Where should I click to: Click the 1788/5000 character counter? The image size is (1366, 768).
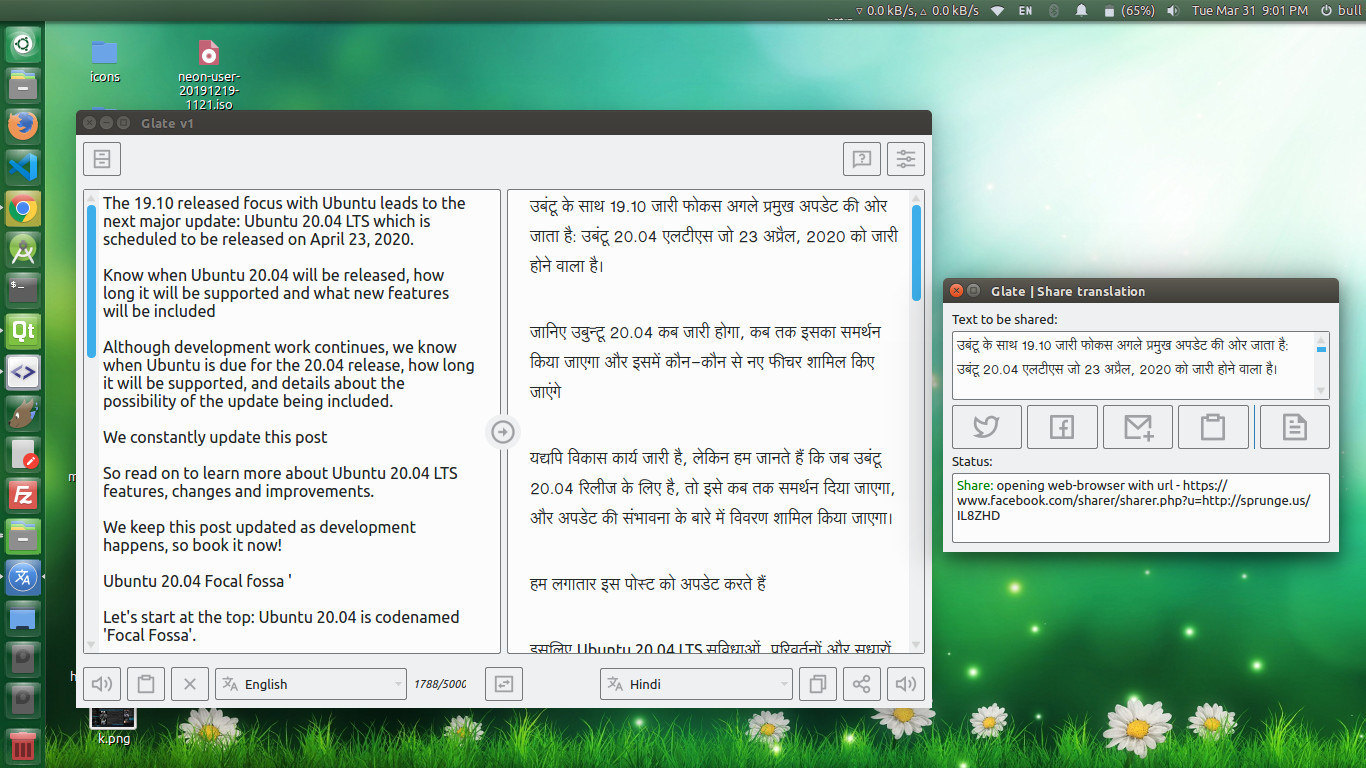click(x=440, y=684)
